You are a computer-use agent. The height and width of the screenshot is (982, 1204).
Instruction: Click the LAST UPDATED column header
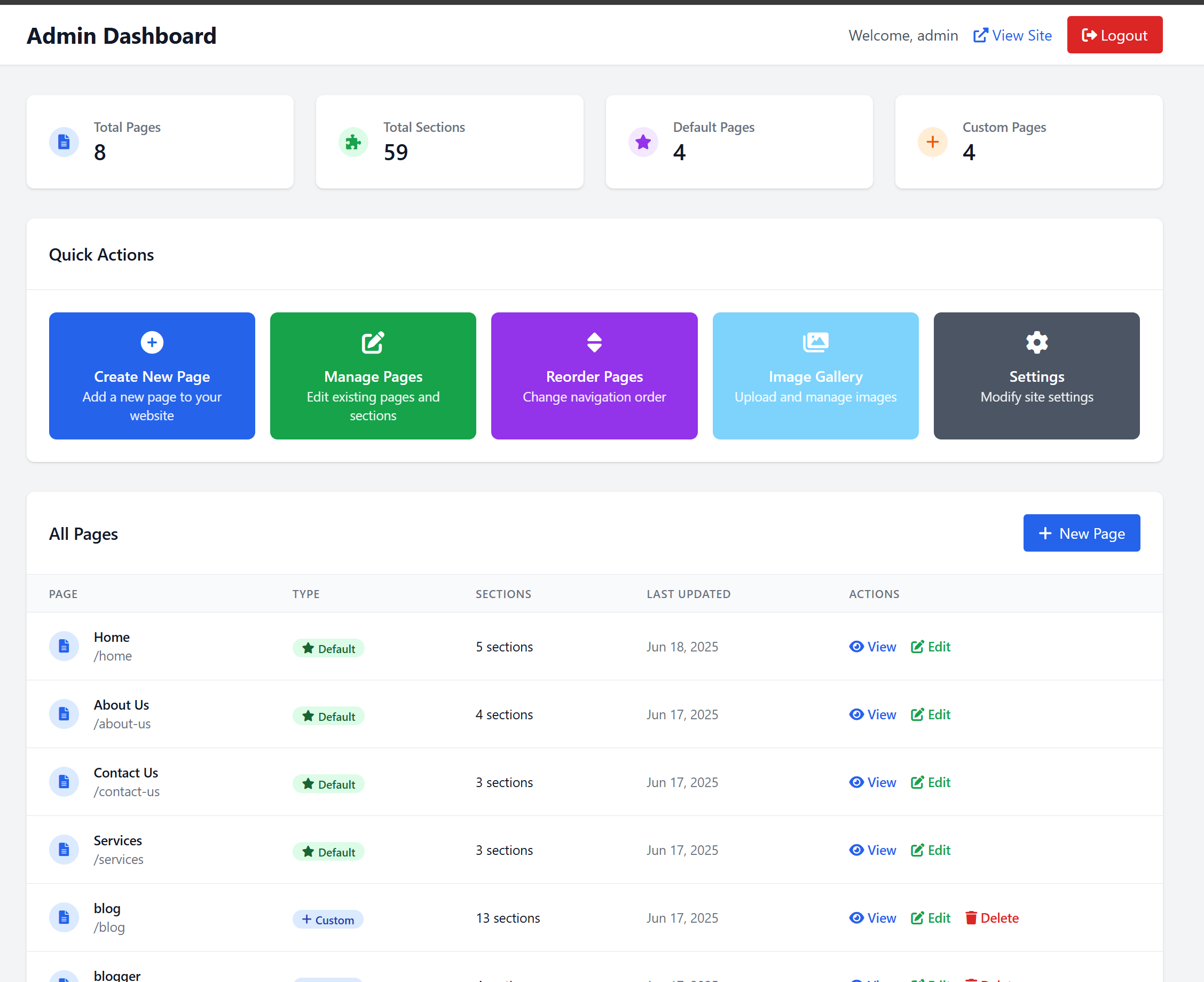[x=688, y=594]
